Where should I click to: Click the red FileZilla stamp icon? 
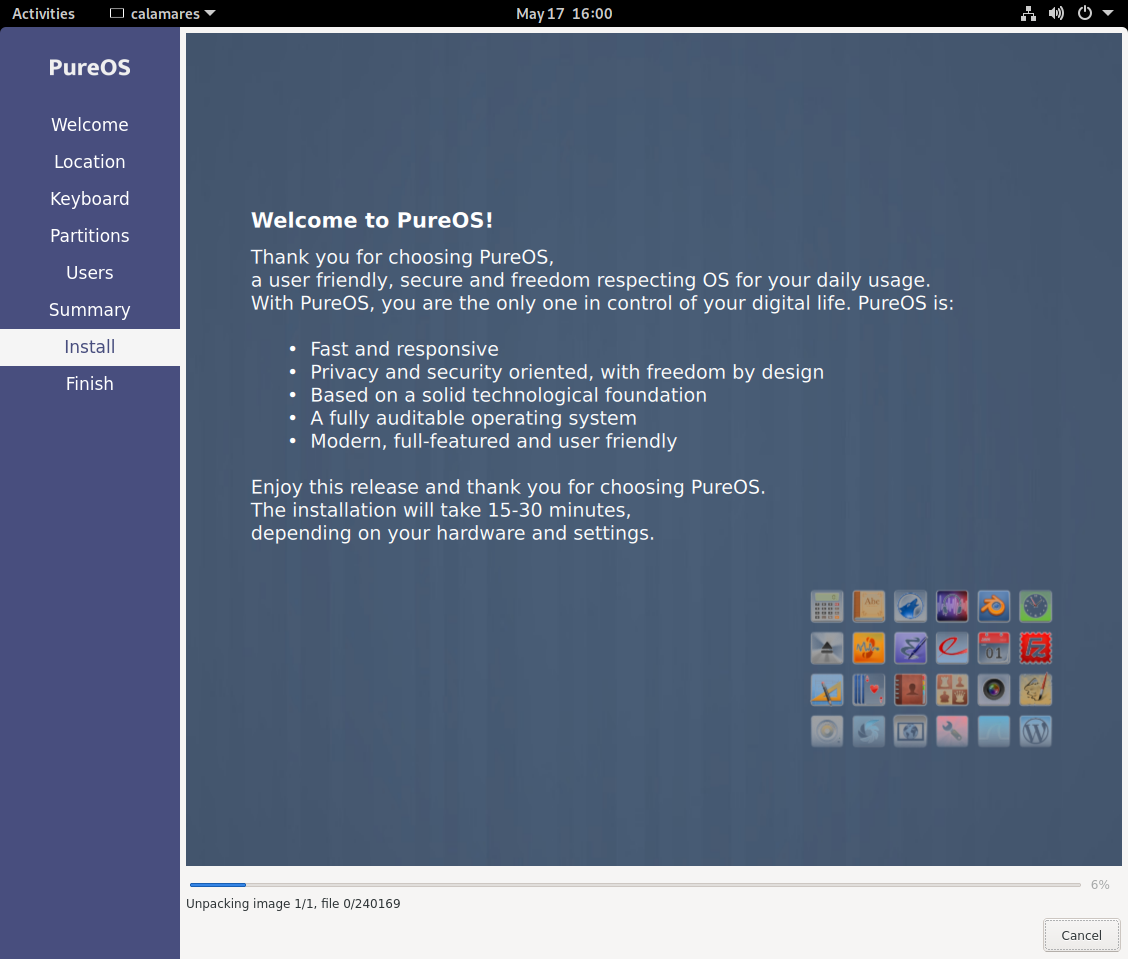[1036, 648]
